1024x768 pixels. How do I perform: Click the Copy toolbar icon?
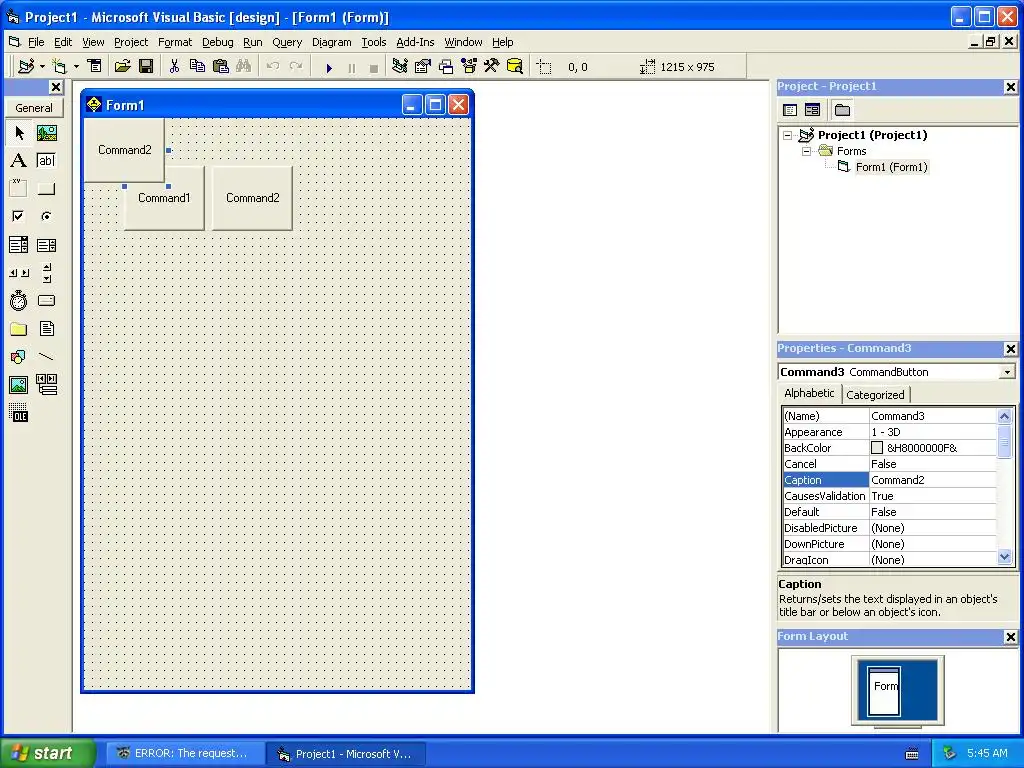point(197,67)
